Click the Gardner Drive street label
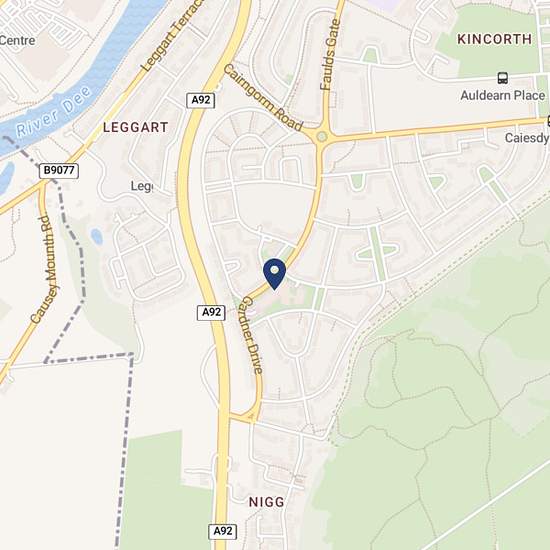The image size is (550, 550). [x=252, y=335]
